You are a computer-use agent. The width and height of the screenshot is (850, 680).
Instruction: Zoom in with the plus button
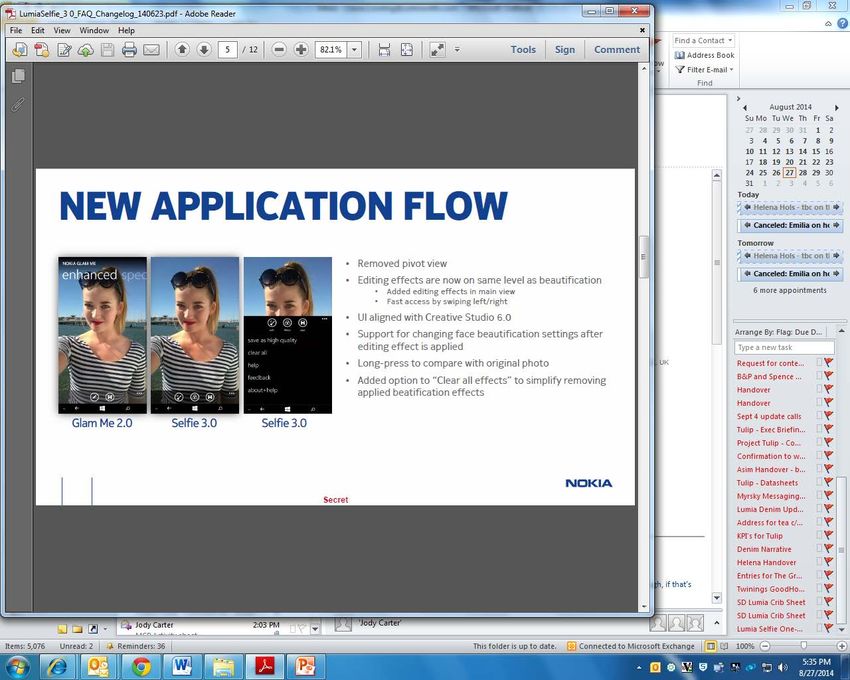(x=301, y=50)
